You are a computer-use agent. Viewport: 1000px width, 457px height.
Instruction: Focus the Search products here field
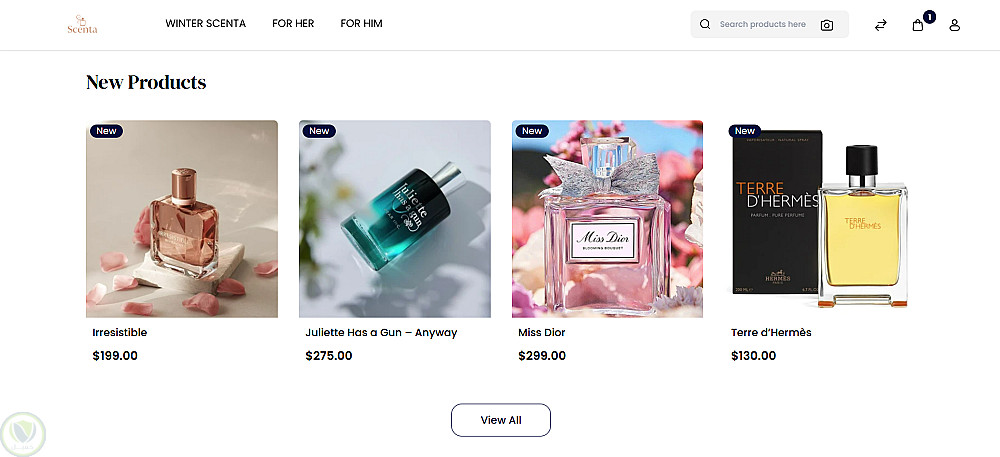[763, 24]
